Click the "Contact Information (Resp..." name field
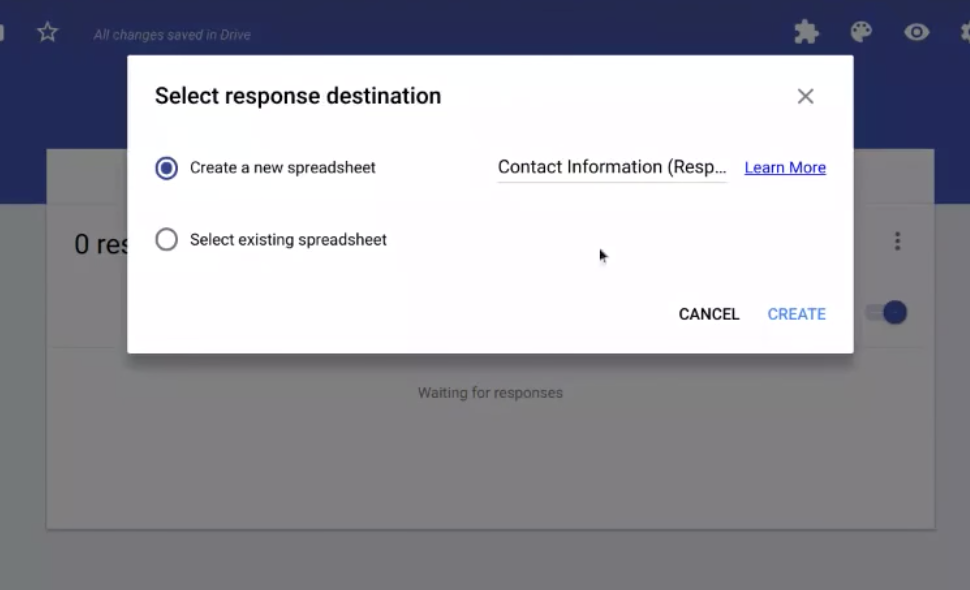The image size is (970, 590). 611,167
